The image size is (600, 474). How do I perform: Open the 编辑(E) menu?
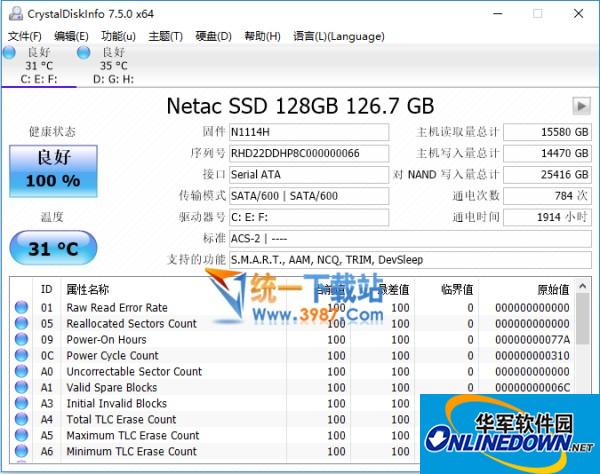71,36
